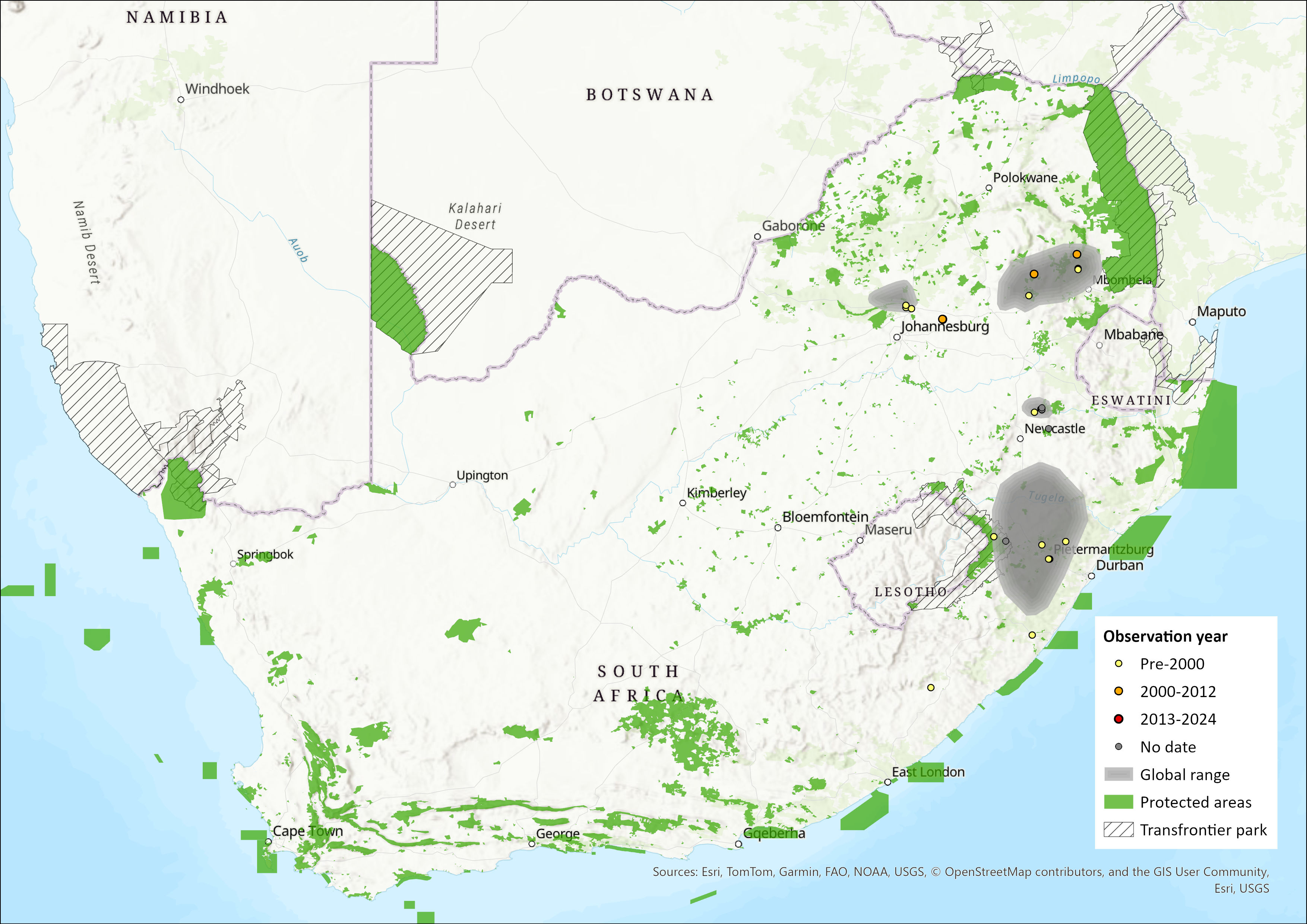Click the red 2013-2024 legend dot
The height and width of the screenshot is (924, 1307).
click(x=1118, y=719)
